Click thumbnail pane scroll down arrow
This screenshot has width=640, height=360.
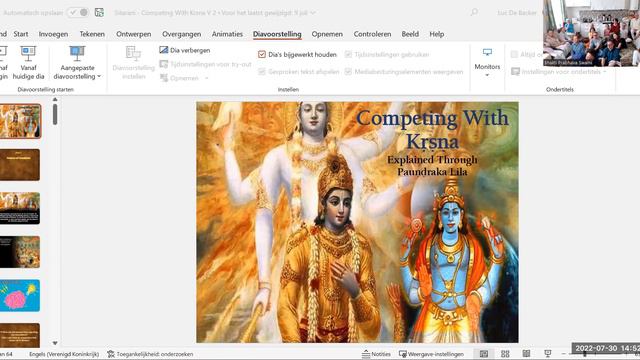55,343
